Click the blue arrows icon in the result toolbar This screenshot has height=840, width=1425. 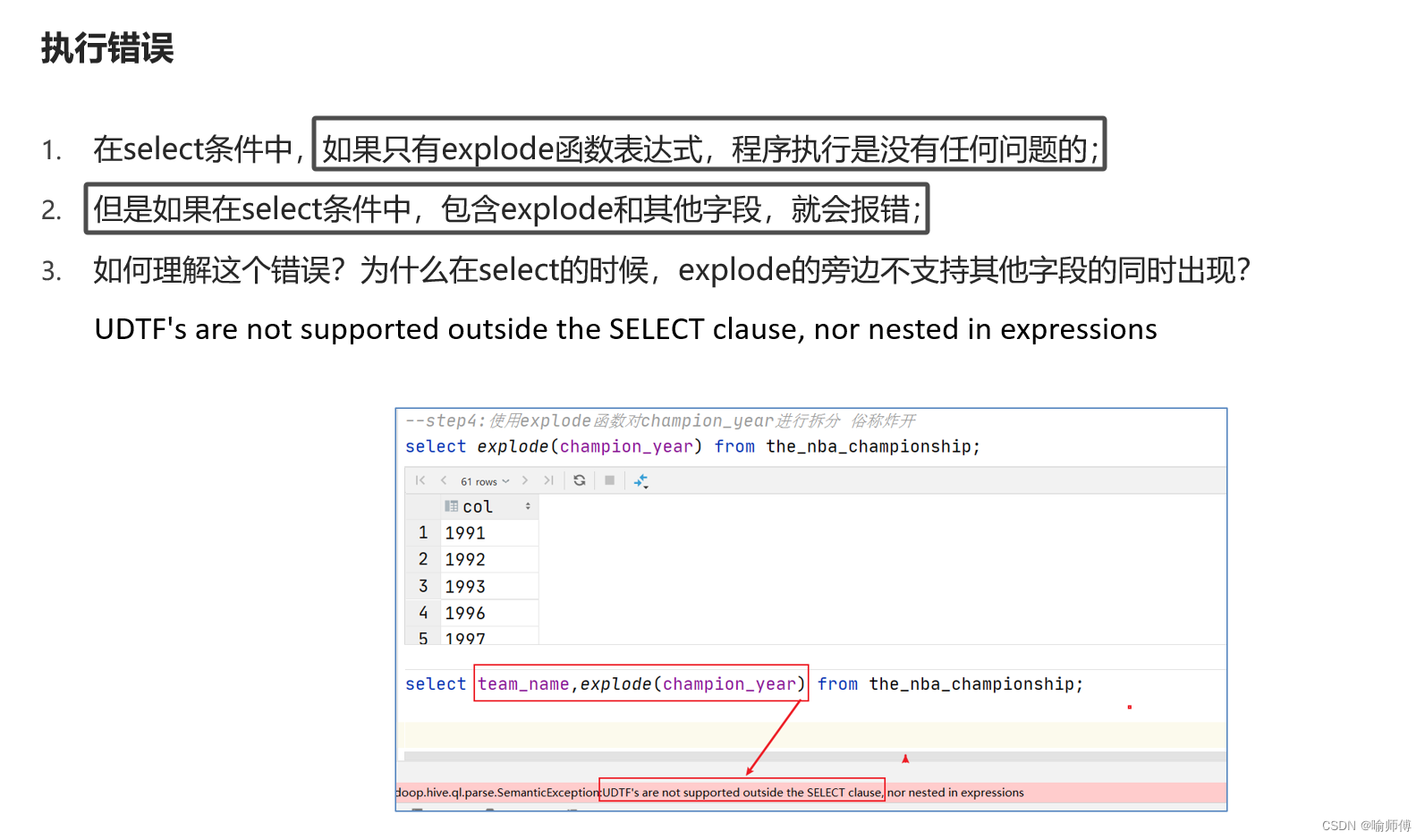641,481
